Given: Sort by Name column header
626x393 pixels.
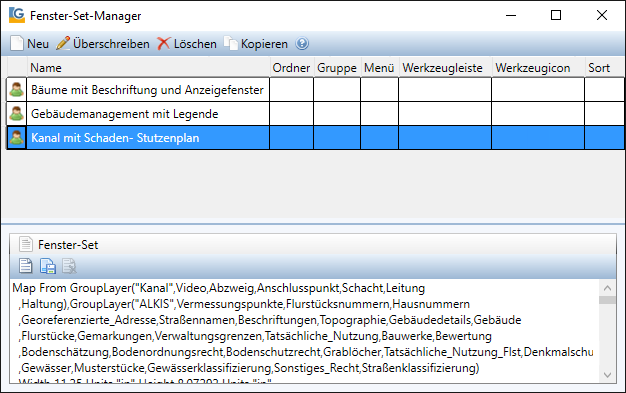Looking at the screenshot, I should [148, 67].
